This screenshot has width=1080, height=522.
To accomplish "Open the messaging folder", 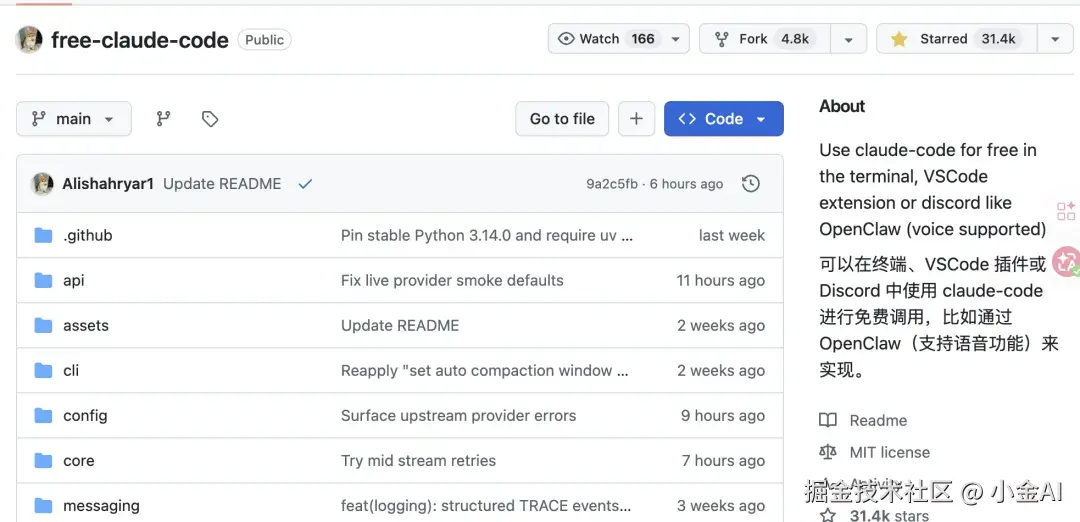I will coord(101,505).
